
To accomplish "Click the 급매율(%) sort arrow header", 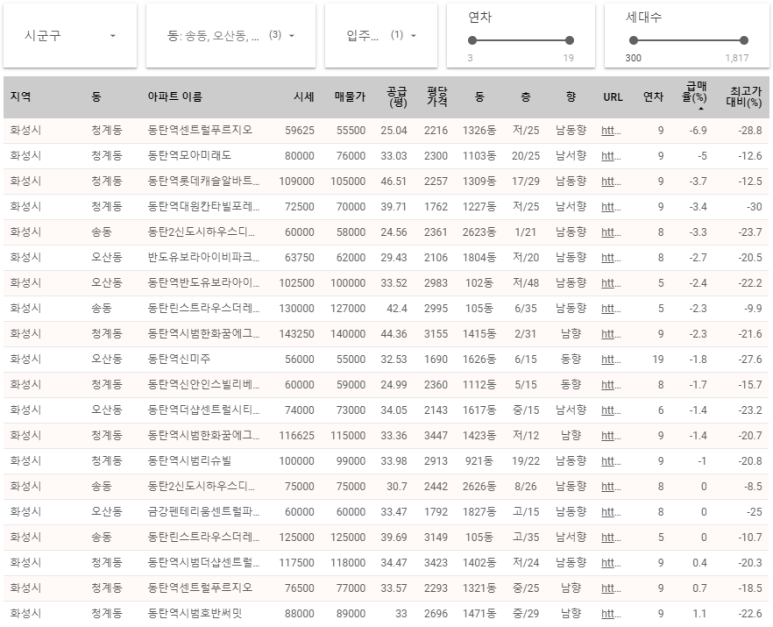I will (695, 97).
